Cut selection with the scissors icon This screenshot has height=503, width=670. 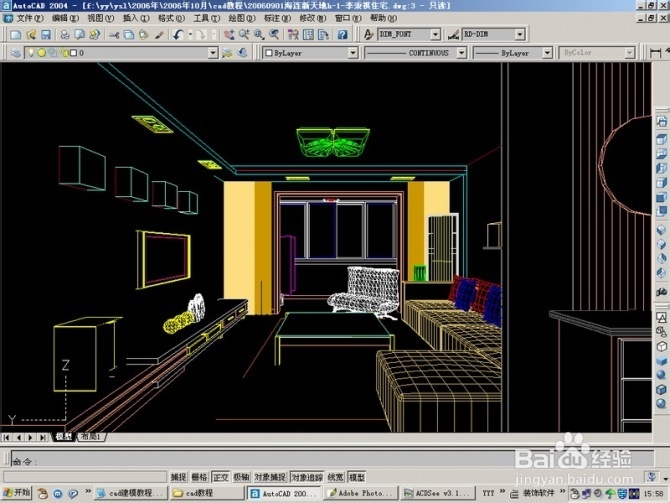click(x=114, y=35)
